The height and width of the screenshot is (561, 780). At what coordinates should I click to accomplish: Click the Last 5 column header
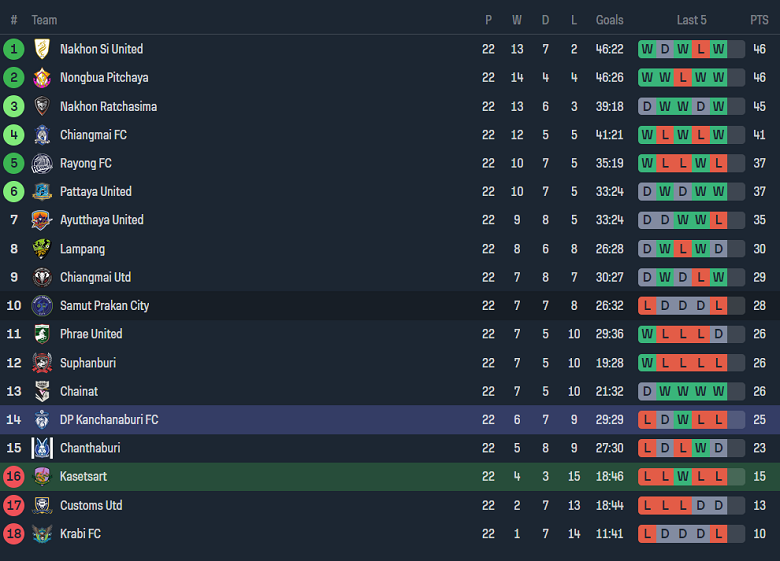691,20
